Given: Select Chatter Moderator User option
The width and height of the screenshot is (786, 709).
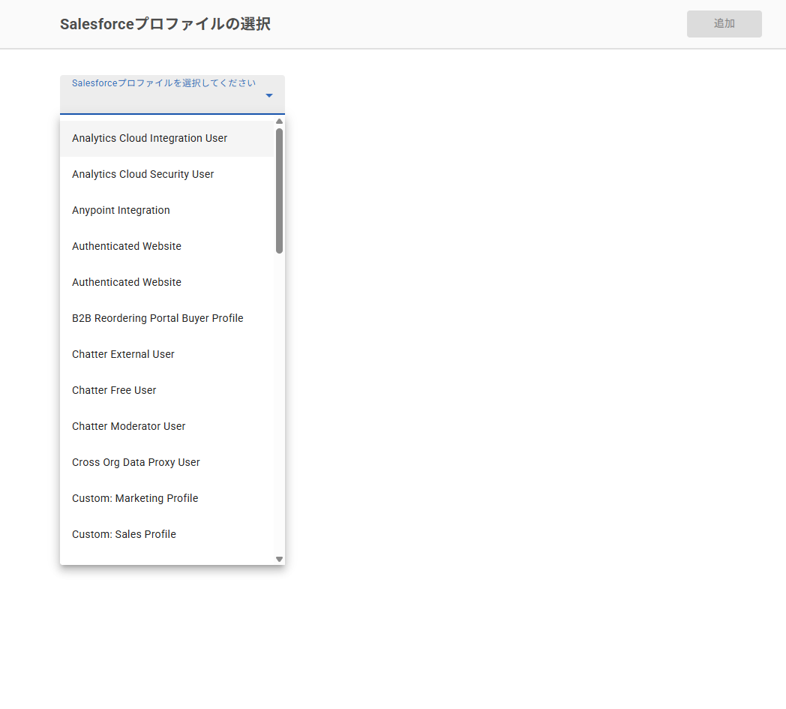Looking at the screenshot, I should tap(167, 427).
